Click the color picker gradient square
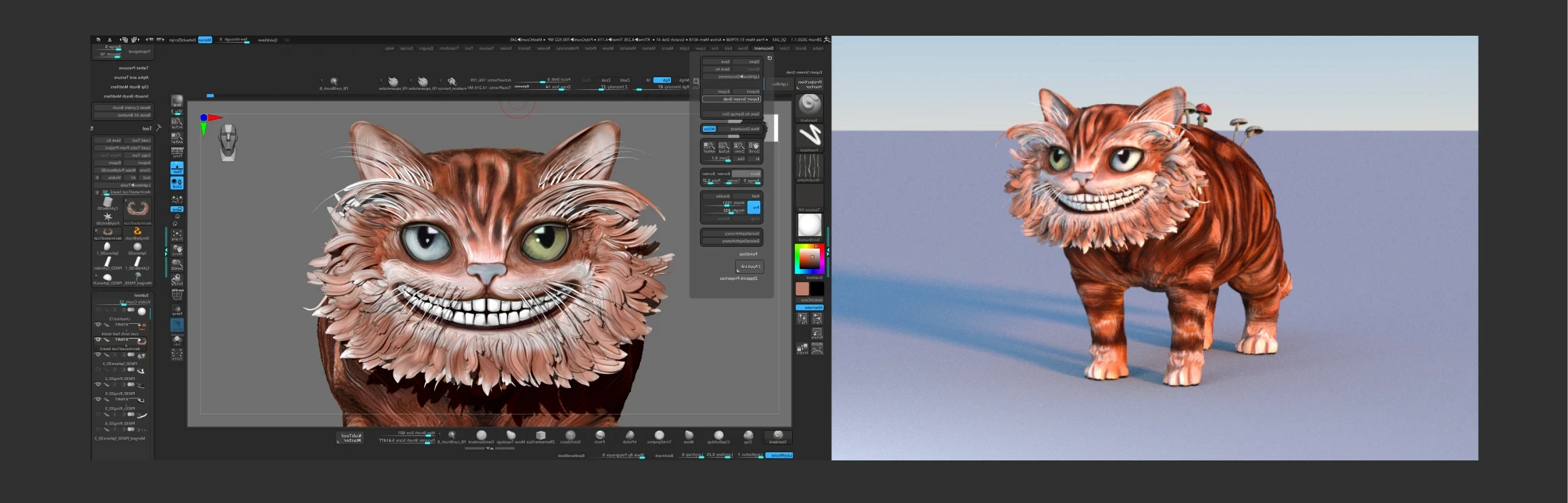This screenshot has height=503, width=1568. pos(808,258)
